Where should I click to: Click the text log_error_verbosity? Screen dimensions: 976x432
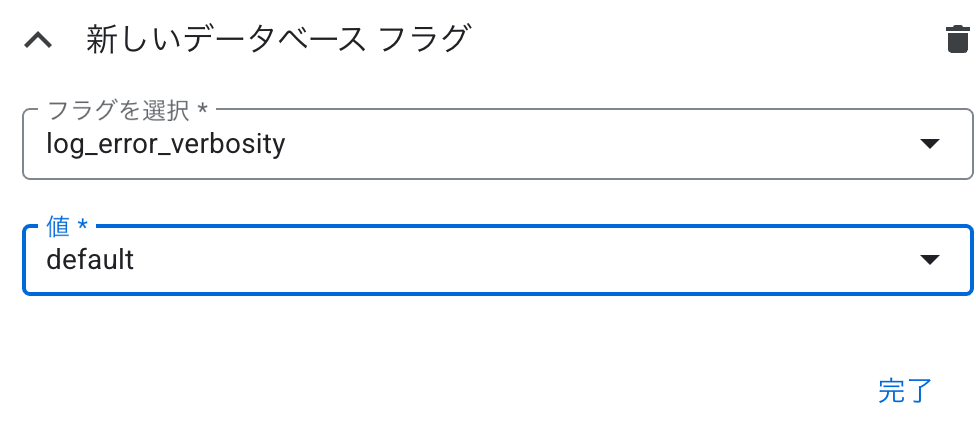tap(166, 144)
